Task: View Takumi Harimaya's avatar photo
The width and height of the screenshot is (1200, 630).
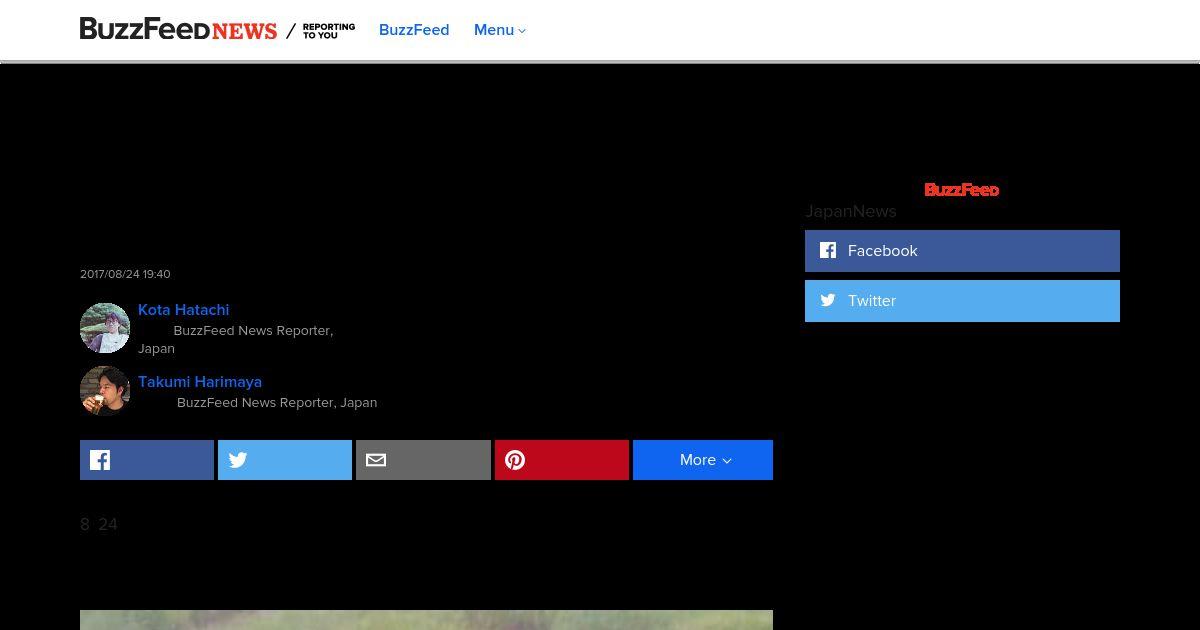Action: coord(105,390)
